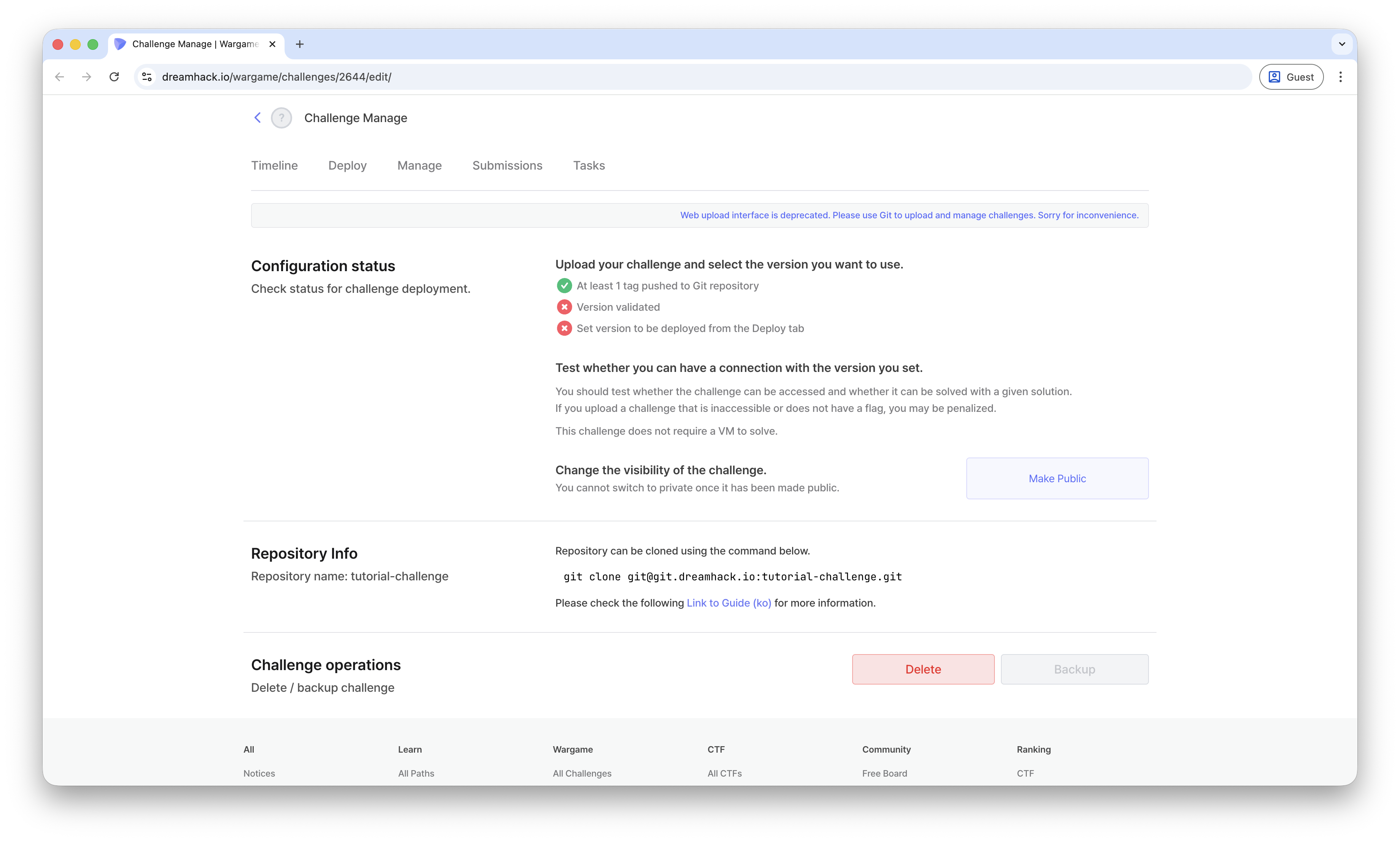The height and width of the screenshot is (842, 1400).
Task: Open the Submissions tab
Action: [x=507, y=166]
